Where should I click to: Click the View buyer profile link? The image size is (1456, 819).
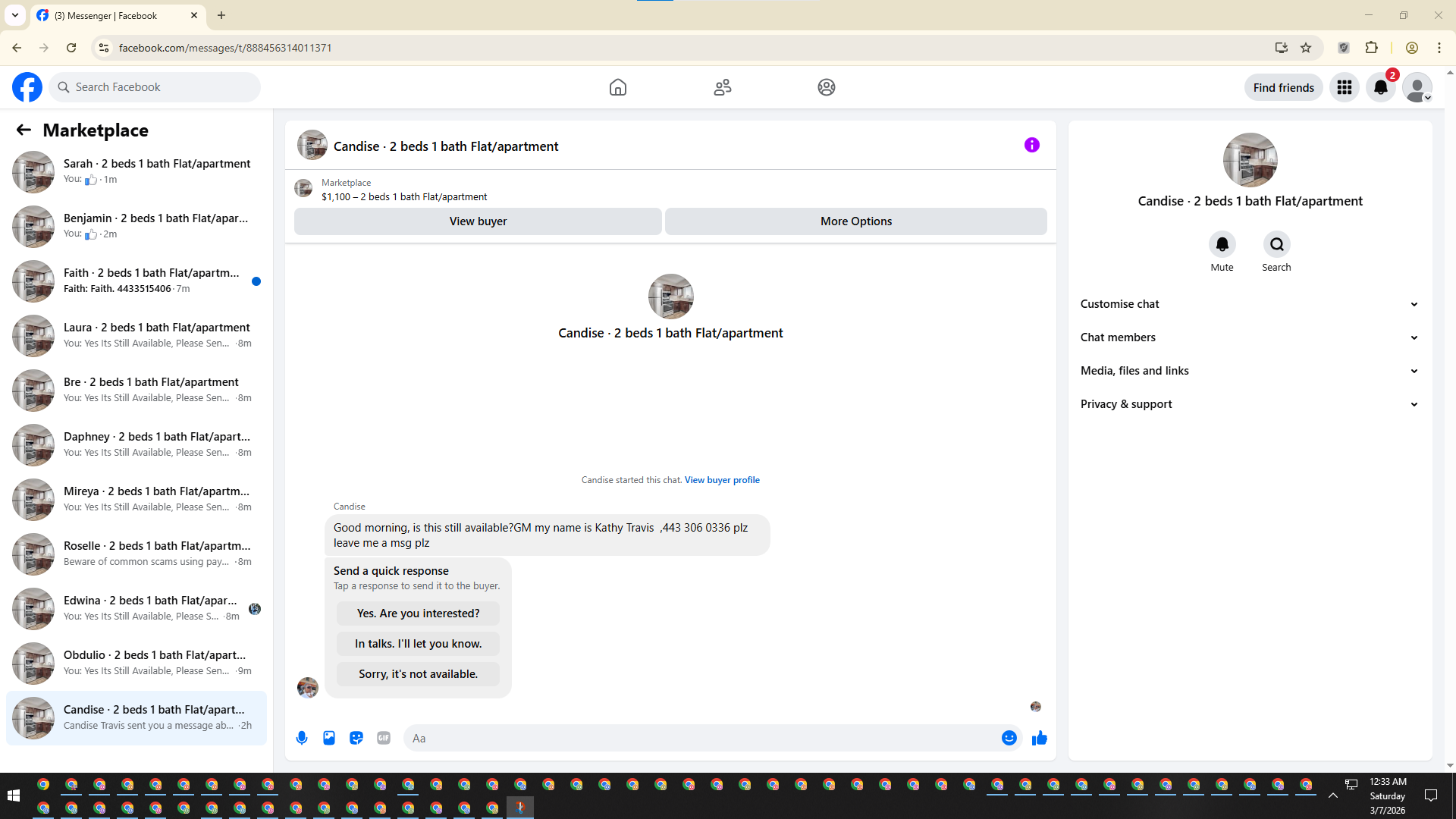tap(721, 480)
